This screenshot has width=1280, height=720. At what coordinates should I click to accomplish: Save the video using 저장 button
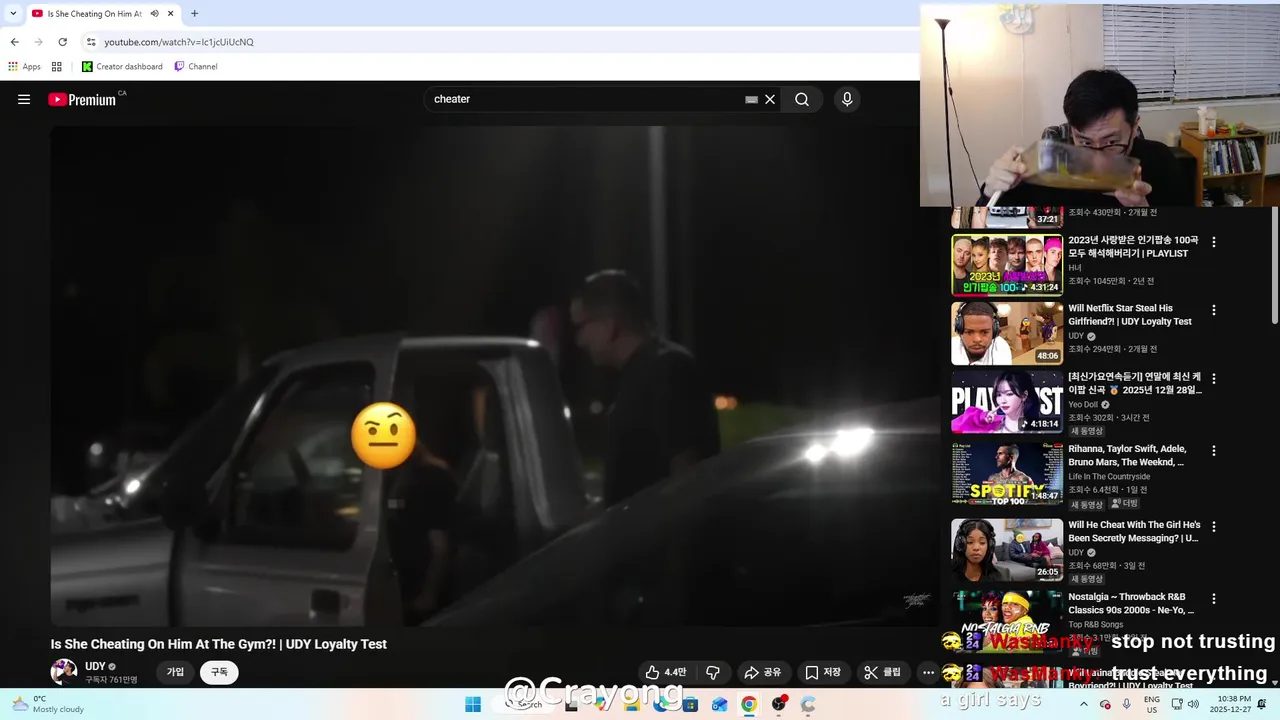click(823, 672)
